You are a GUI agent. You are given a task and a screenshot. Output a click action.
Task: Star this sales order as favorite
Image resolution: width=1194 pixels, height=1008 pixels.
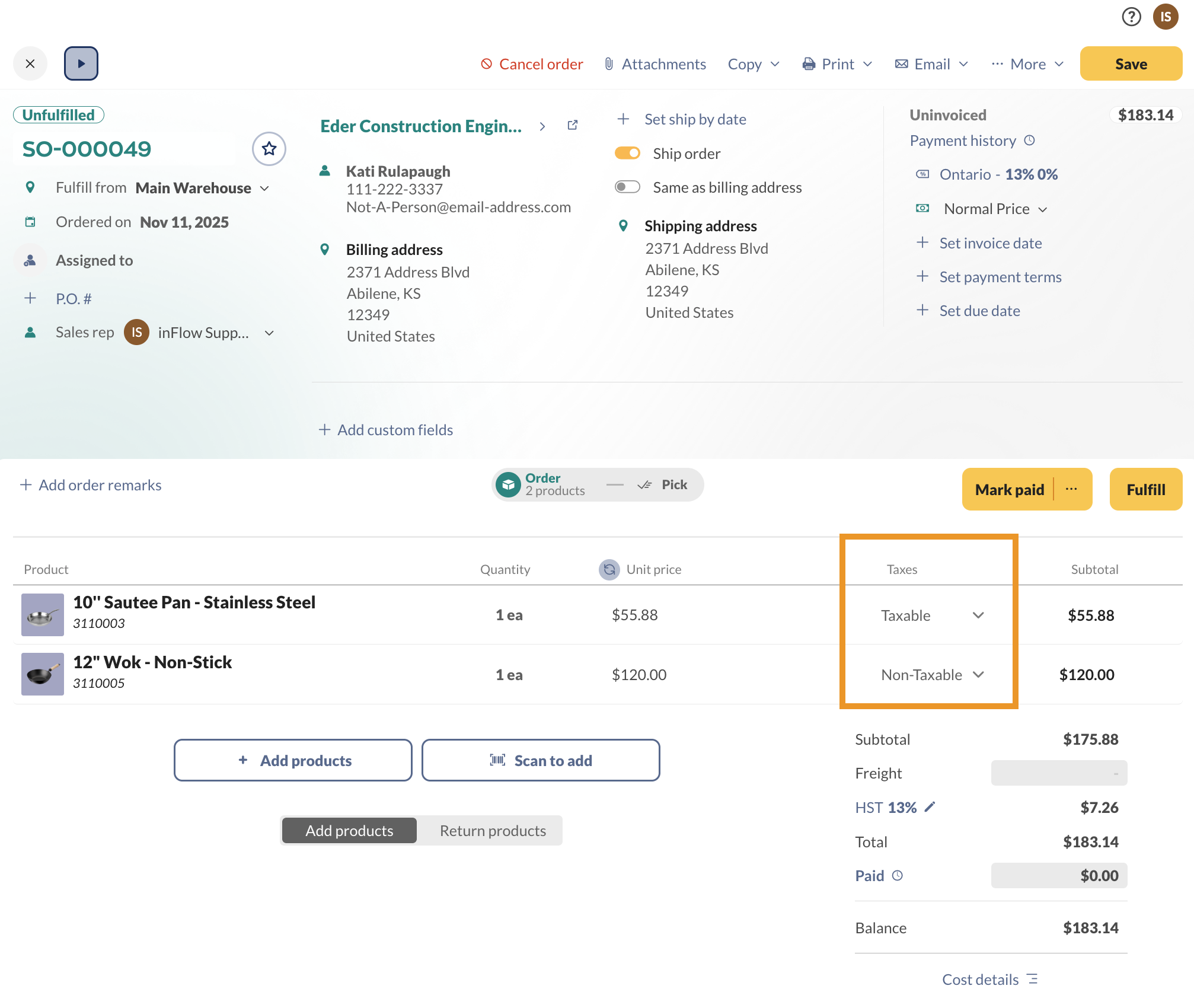(x=269, y=149)
